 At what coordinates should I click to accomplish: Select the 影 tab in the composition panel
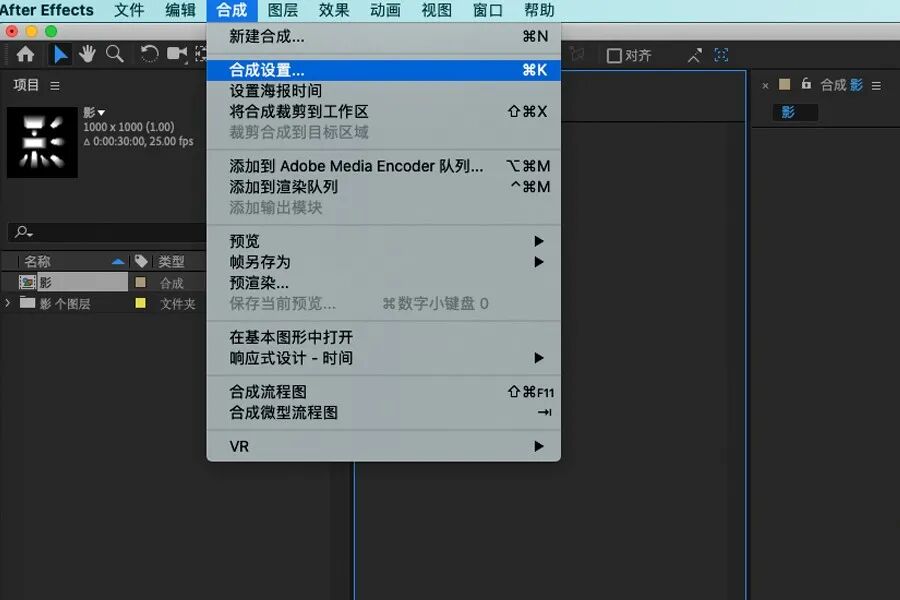(x=795, y=112)
